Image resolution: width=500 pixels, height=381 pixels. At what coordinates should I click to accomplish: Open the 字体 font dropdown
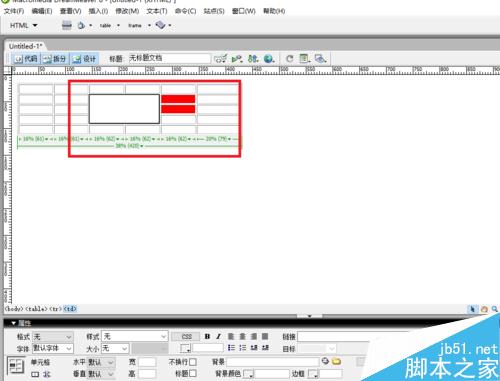click(53, 349)
